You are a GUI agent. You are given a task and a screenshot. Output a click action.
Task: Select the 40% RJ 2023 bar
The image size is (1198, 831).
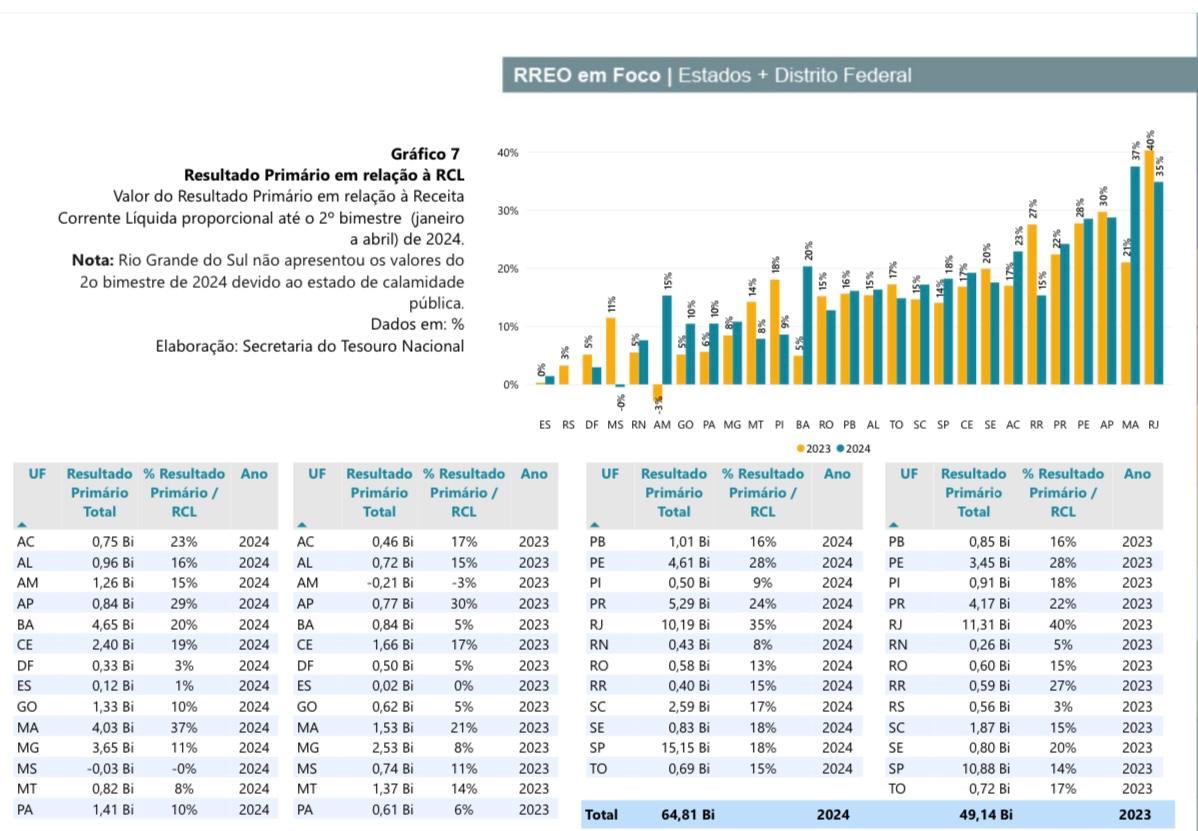tap(1148, 270)
